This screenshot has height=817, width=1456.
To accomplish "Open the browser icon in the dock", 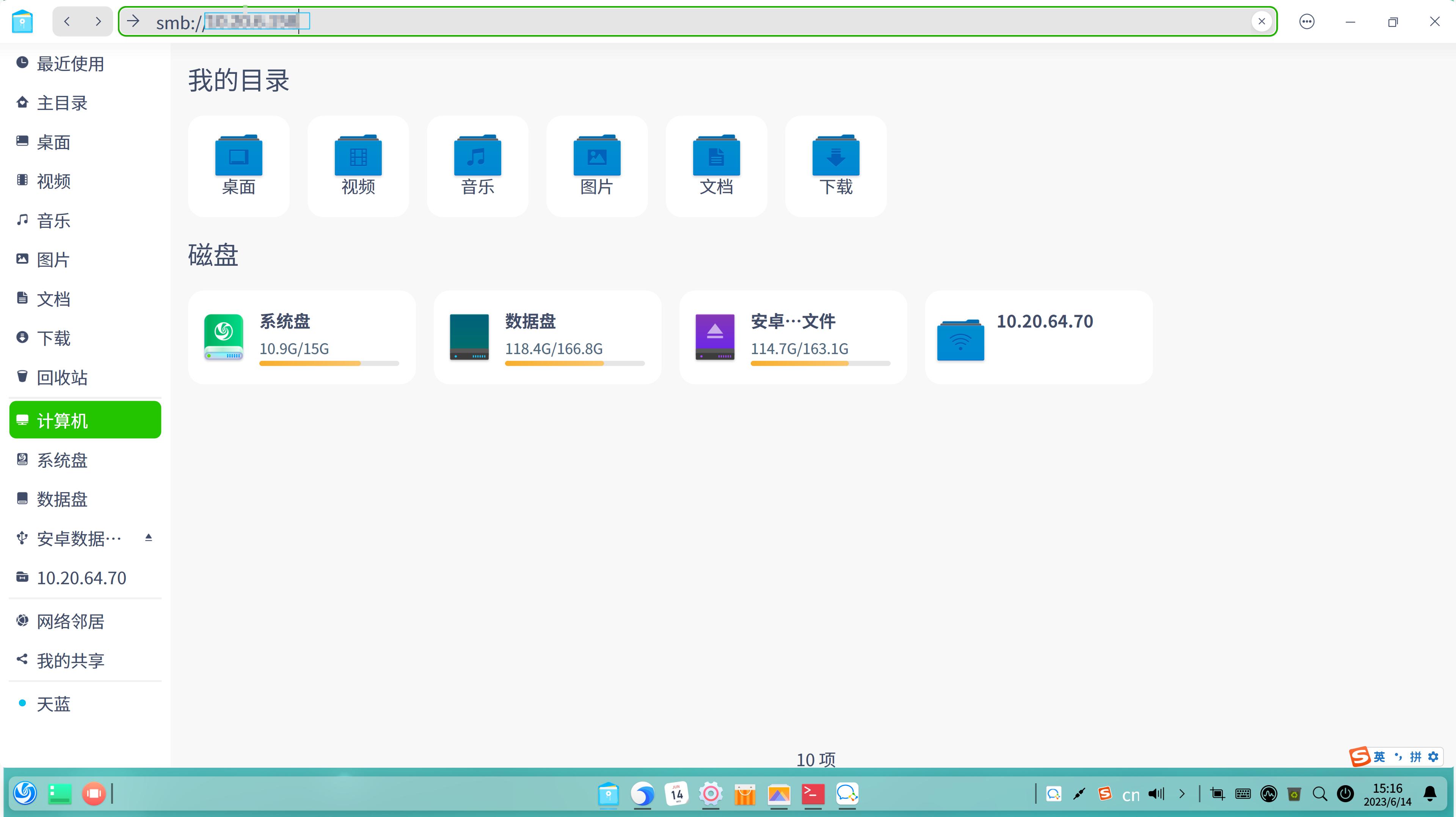I will point(643,794).
